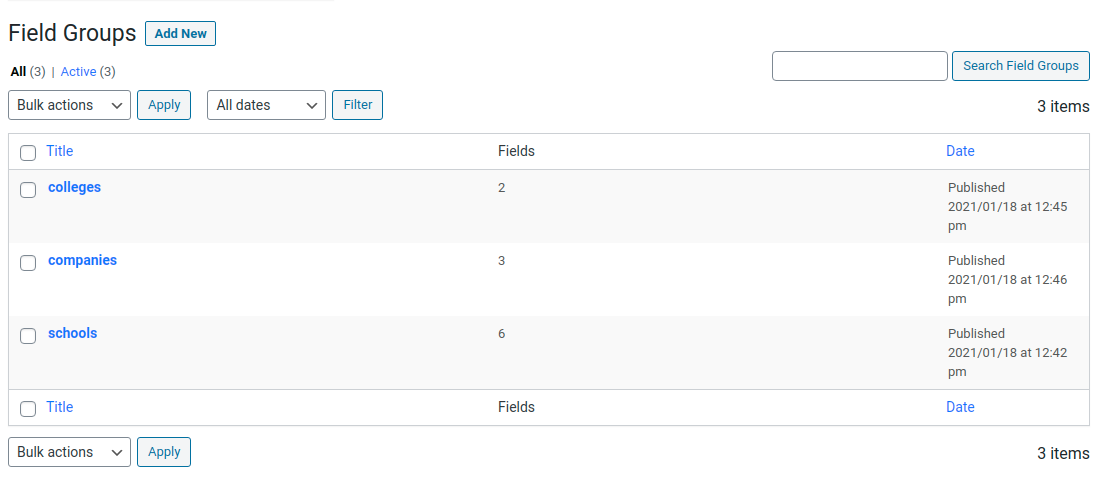Screen dimensions: 1101x479
Task: Click the bottom Apply button
Action: (164, 452)
